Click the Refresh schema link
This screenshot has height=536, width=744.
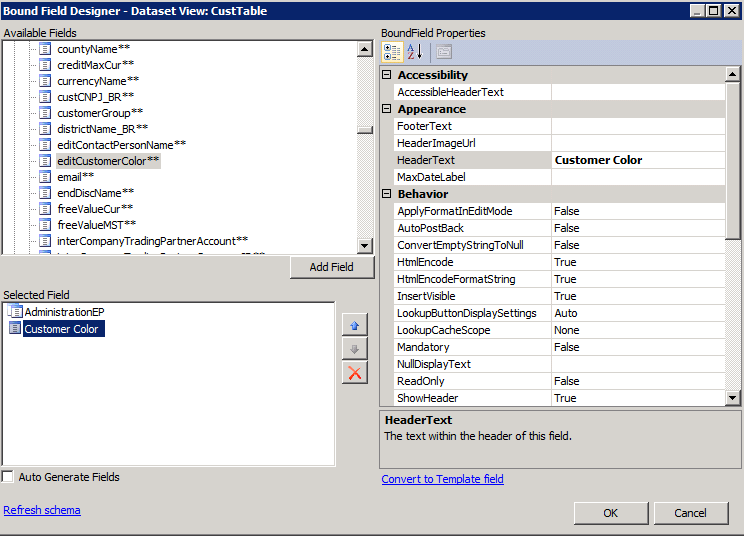pyautogui.click(x=42, y=510)
